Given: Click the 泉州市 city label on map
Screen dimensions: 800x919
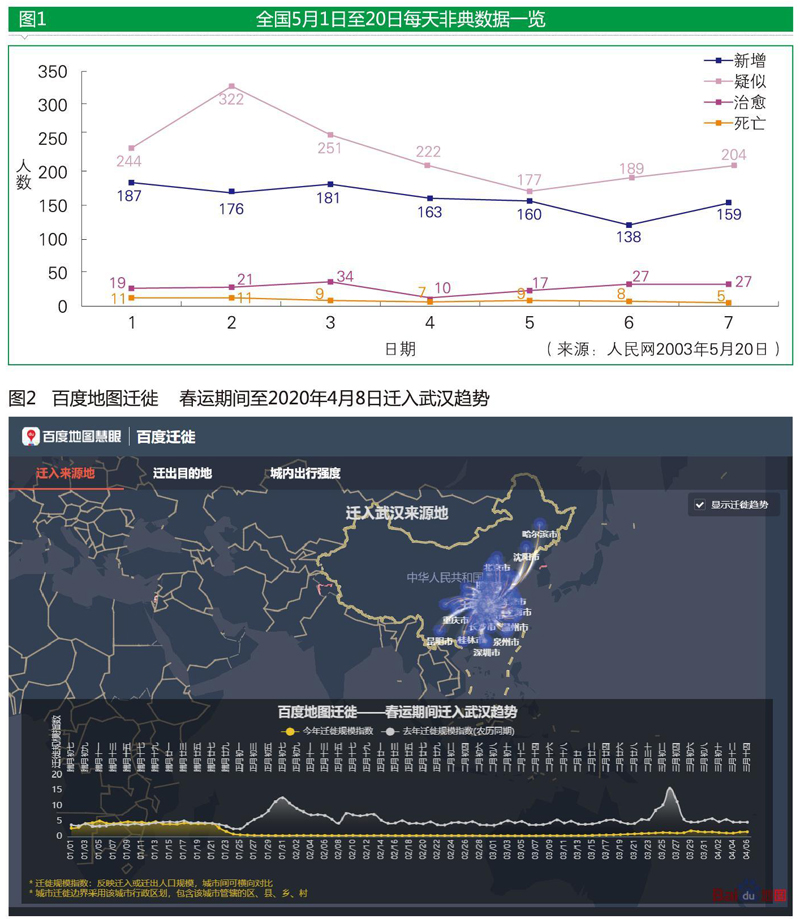Looking at the screenshot, I should coord(506,642).
